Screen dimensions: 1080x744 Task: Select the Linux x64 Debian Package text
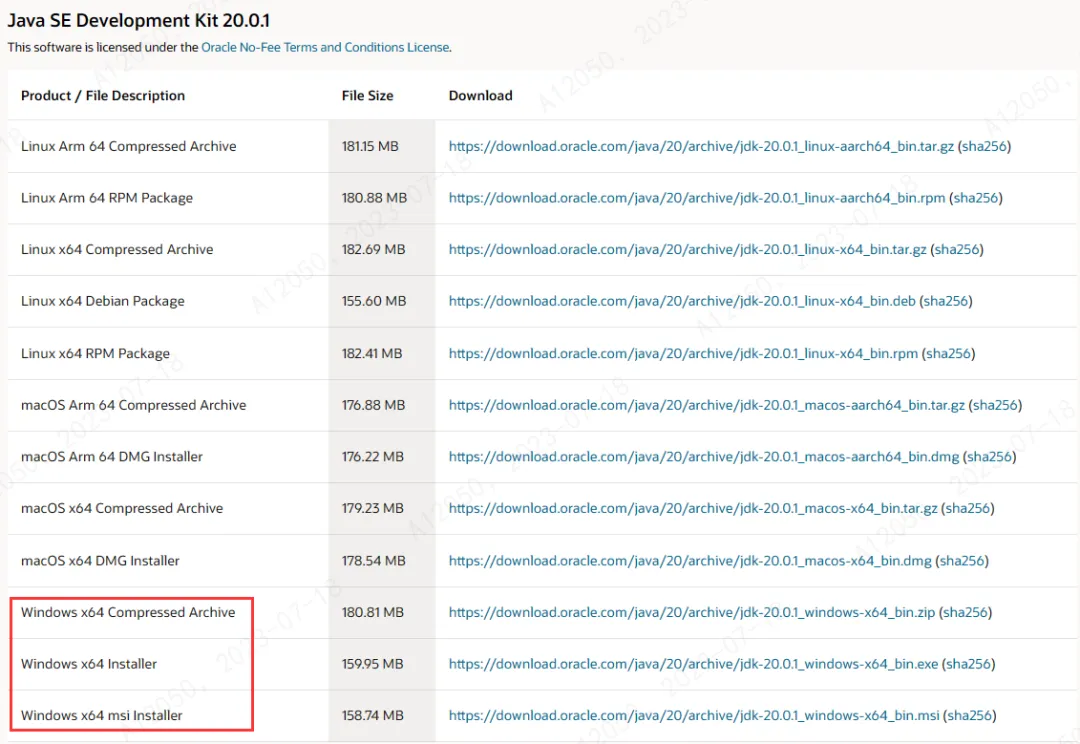tap(103, 301)
